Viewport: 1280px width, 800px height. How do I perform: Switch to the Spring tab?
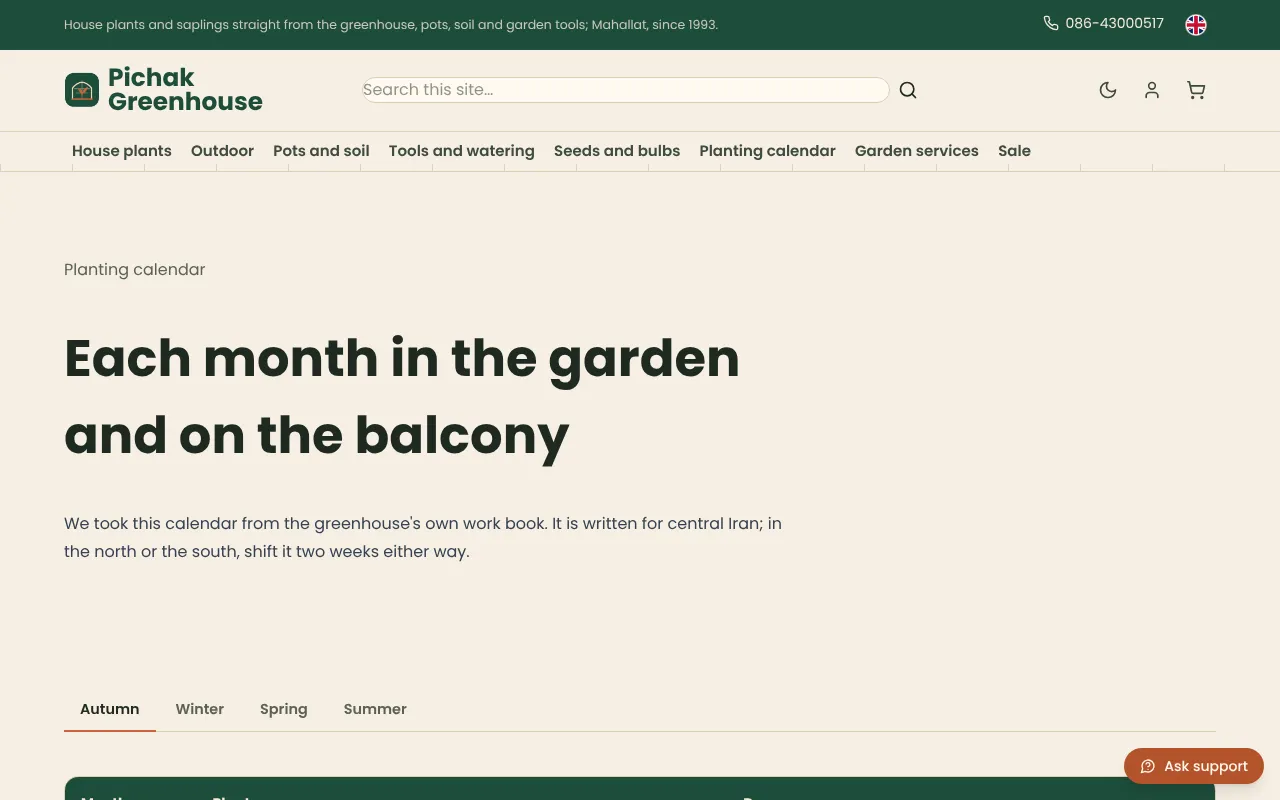pyautogui.click(x=284, y=709)
